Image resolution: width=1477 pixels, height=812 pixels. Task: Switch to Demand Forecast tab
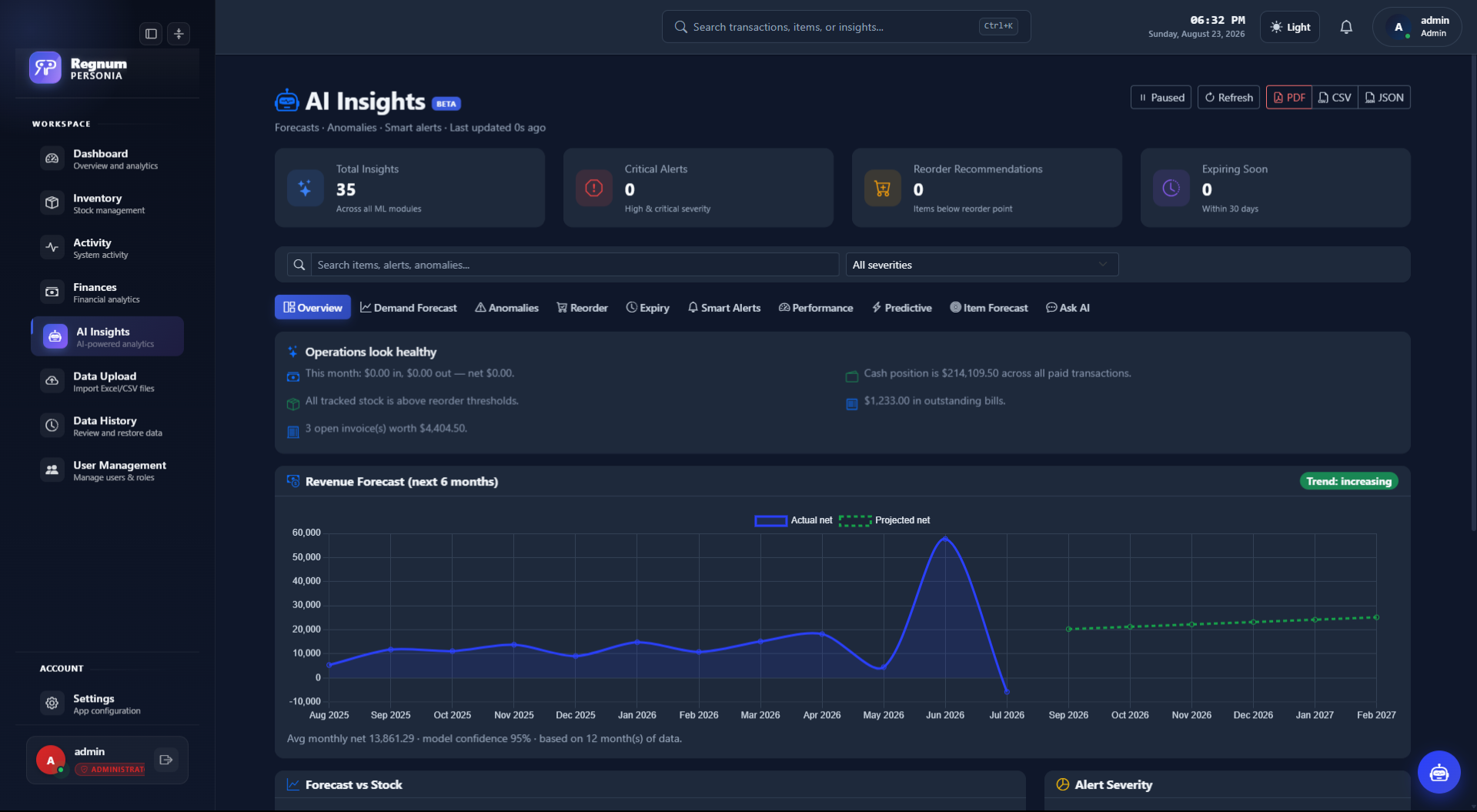(x=409, y=308)
